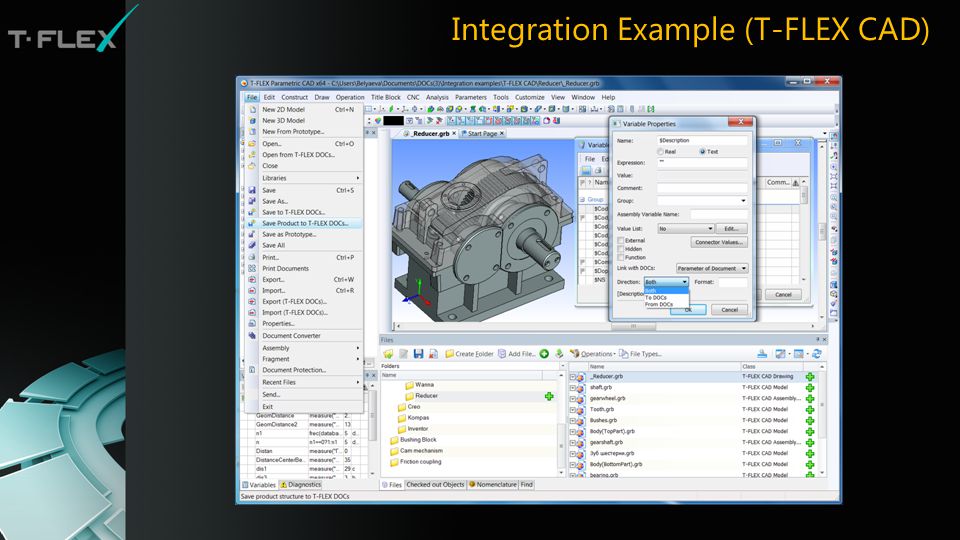
Task: Click the File Types... button
Action: point(640,354)
